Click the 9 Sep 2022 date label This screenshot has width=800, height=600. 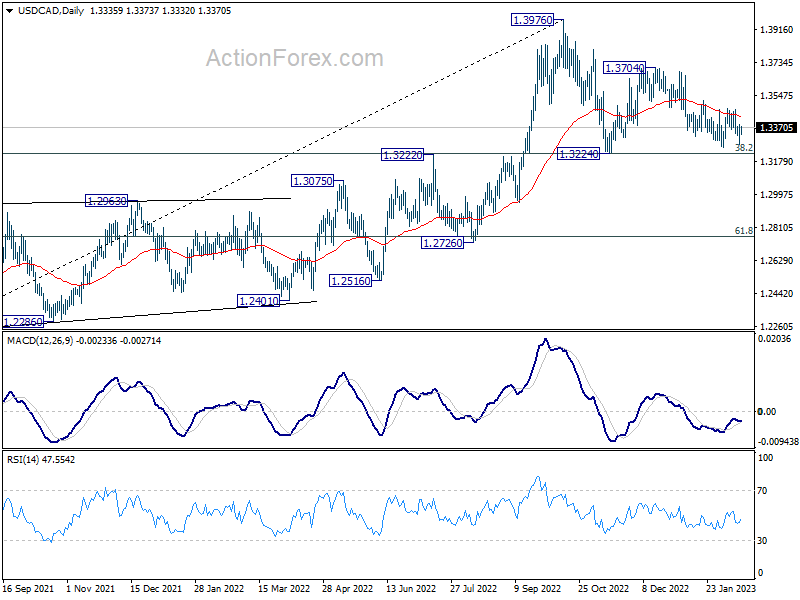click(538, 588)
